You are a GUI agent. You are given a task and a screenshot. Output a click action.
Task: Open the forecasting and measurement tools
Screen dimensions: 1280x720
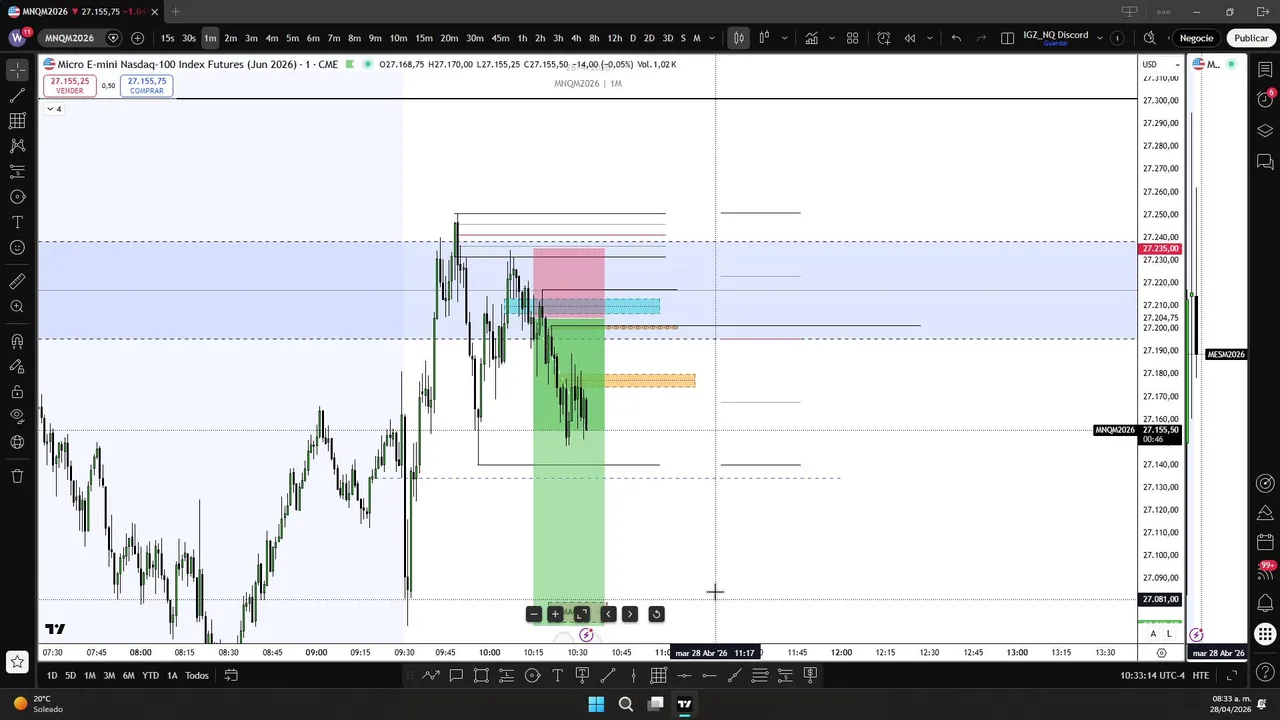(17, 197)
